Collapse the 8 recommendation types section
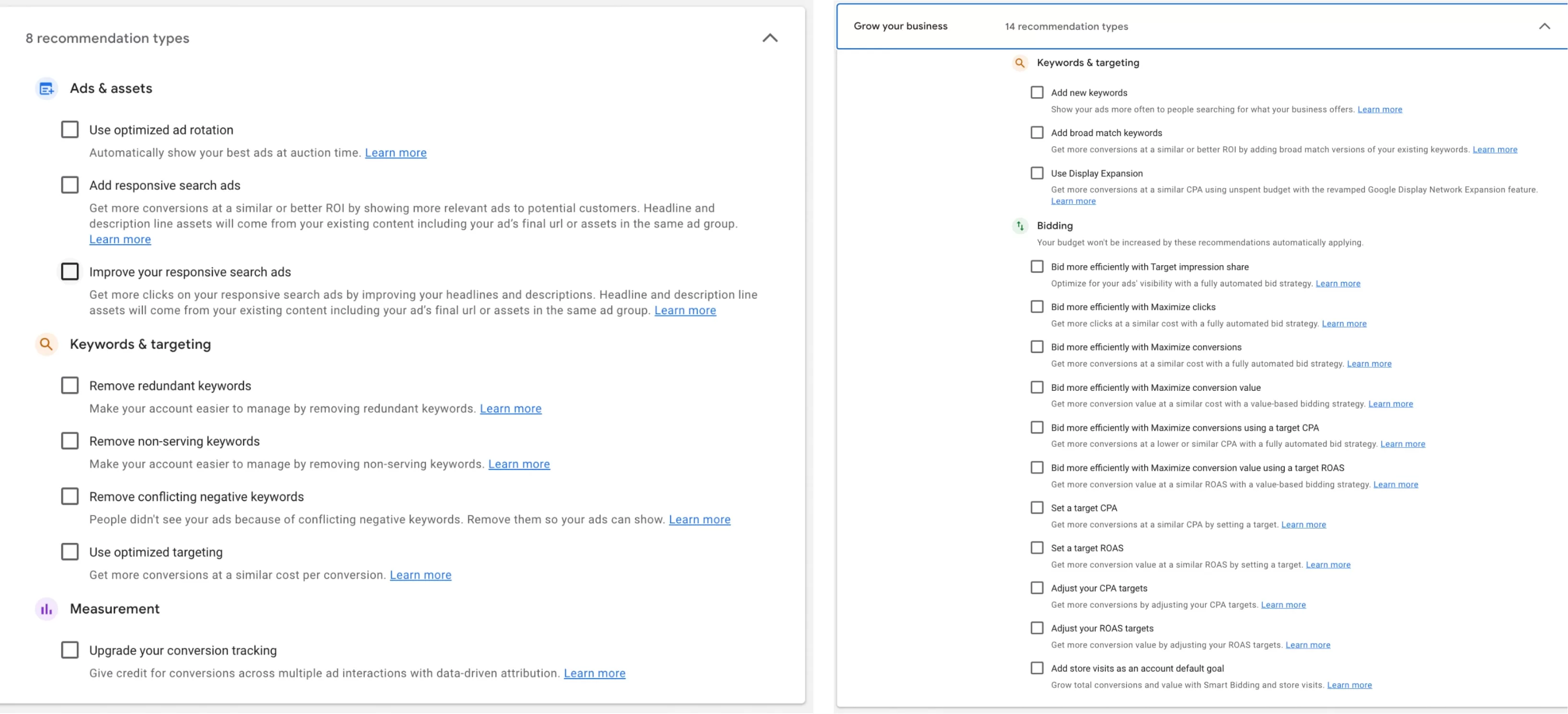This screenshot has width=1568, height=714. coord(770,38)
